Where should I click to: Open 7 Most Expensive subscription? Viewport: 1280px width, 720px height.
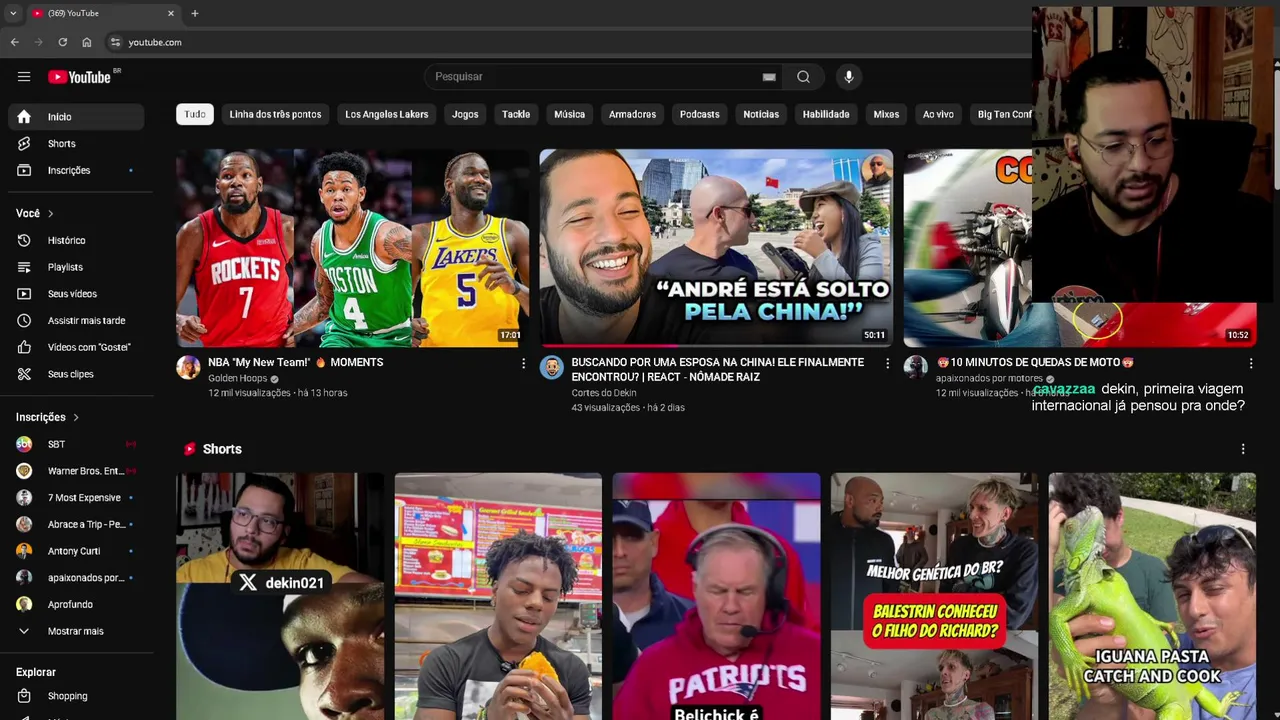76,498
